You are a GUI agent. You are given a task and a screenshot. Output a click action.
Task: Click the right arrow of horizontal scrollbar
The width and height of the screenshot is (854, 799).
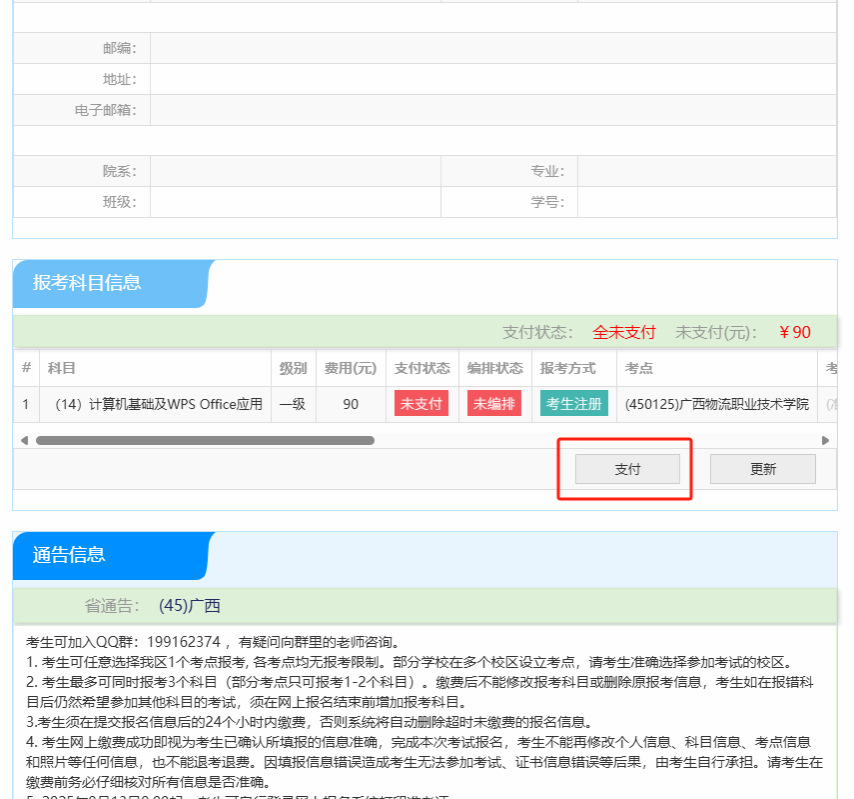click(x=825, y=440)
